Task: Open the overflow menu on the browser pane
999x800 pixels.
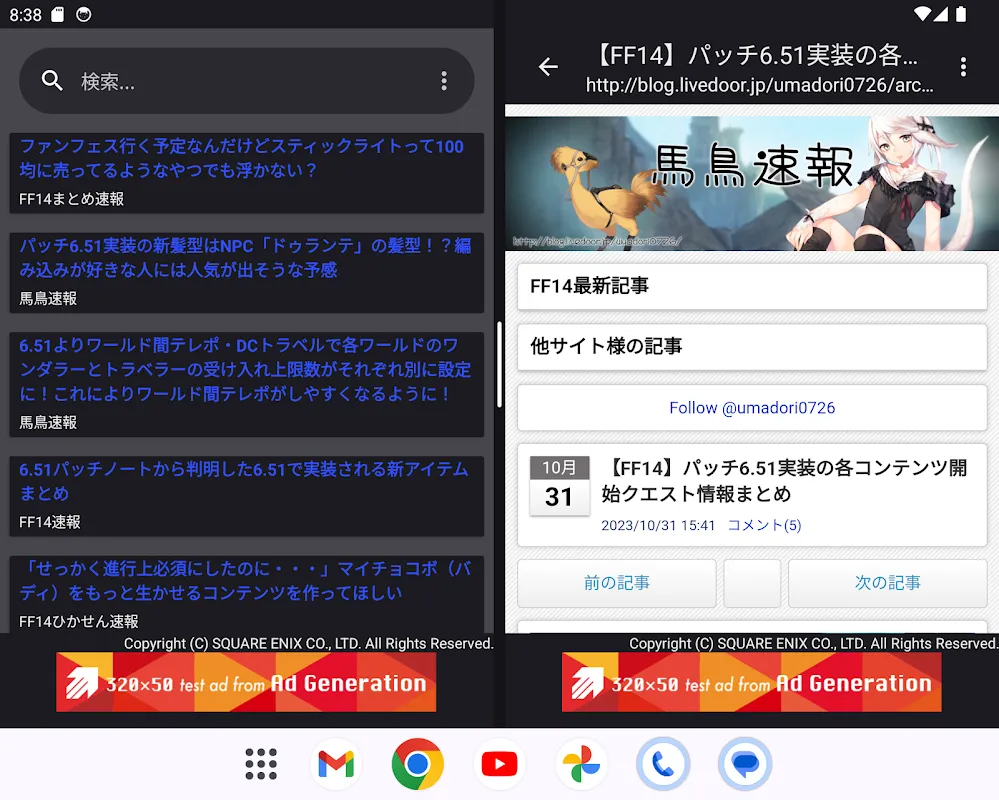Action: coord(963,67)
